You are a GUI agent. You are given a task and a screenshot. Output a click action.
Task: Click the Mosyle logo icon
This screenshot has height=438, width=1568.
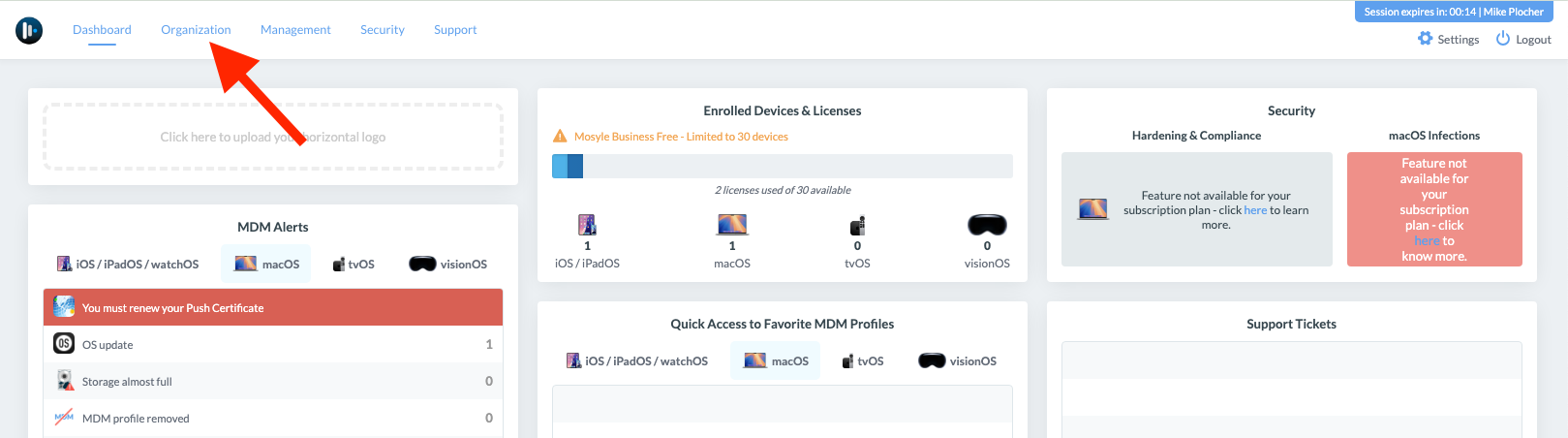coord(29,30)
